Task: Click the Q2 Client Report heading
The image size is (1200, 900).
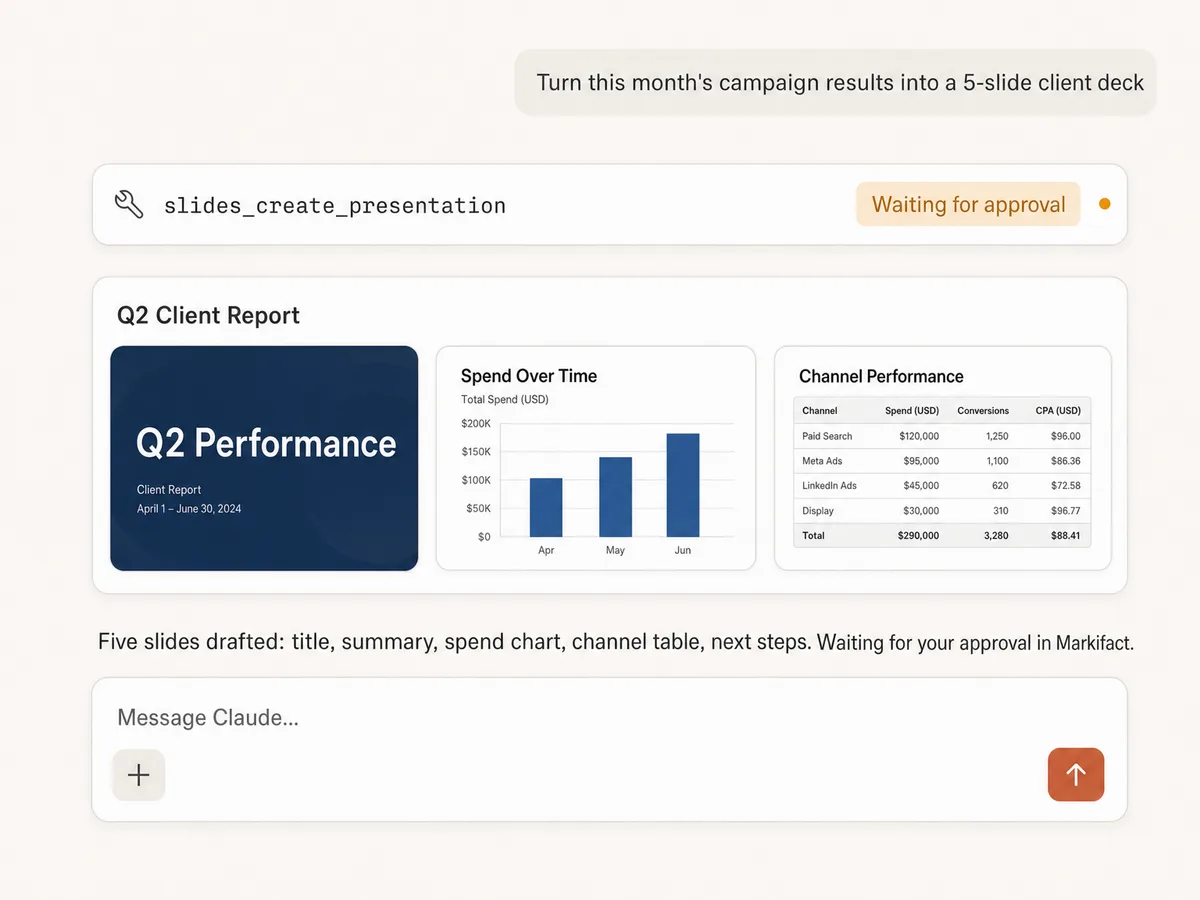Action: tap(208, 315)
